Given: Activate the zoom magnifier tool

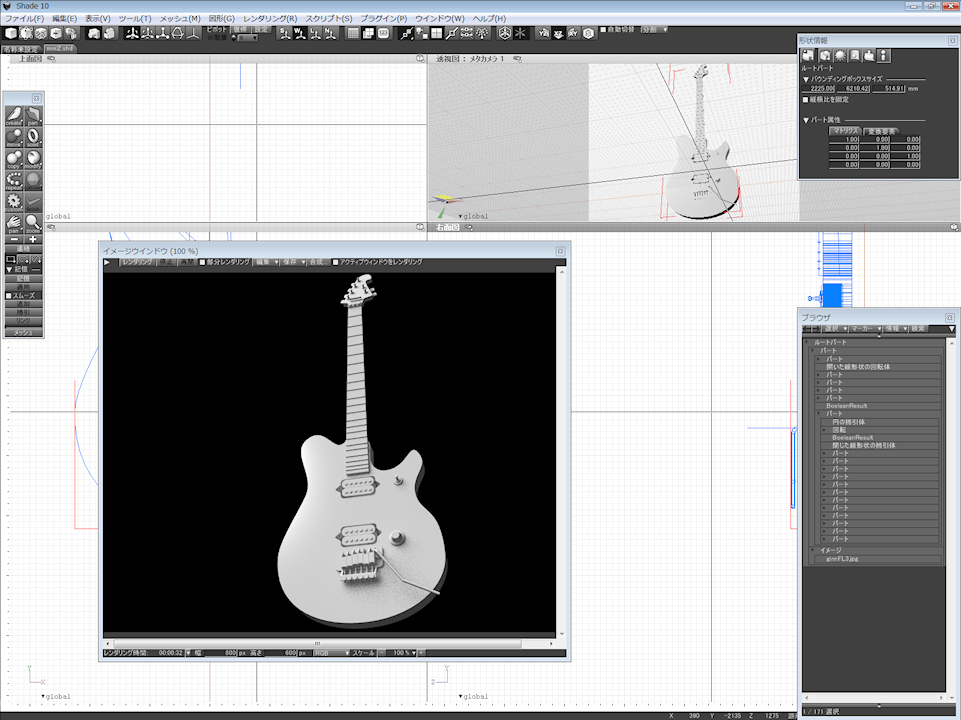Looking at the screenshot, I should pyautogui.click(x=33, y=222).
